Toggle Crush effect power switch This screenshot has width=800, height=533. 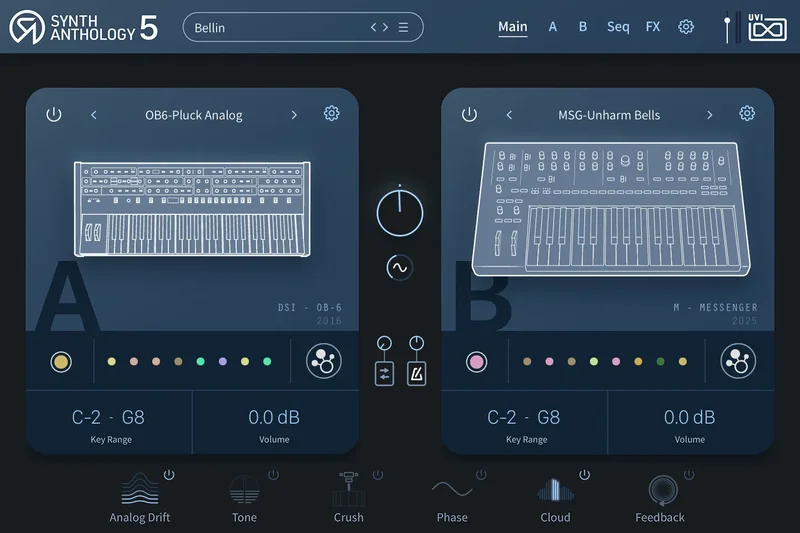[x=378, y=475]
